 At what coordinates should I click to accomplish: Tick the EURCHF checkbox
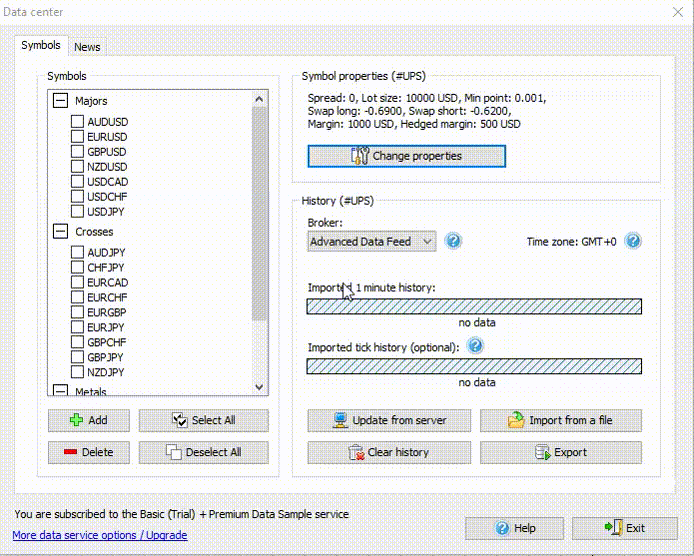pyautogui.click(x=77, y=297)
